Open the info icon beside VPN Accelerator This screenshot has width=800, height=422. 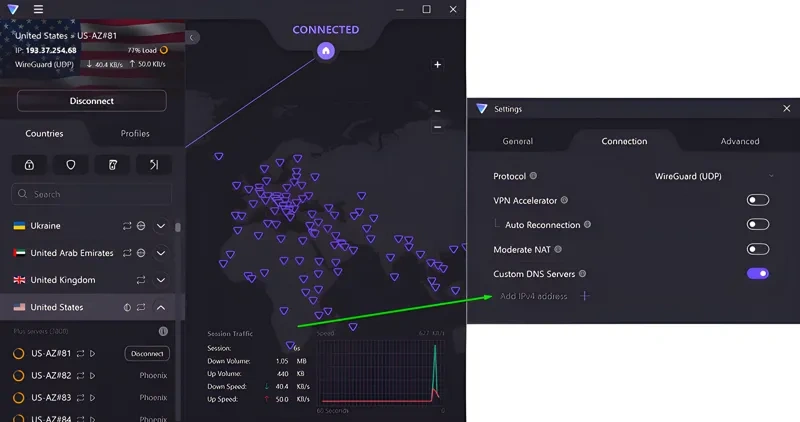564,200
